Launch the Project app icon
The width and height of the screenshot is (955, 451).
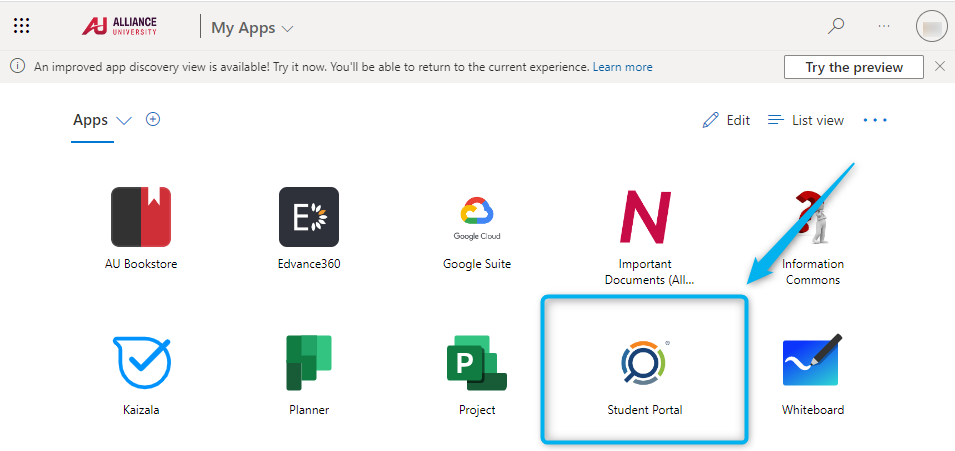(477, 363)
